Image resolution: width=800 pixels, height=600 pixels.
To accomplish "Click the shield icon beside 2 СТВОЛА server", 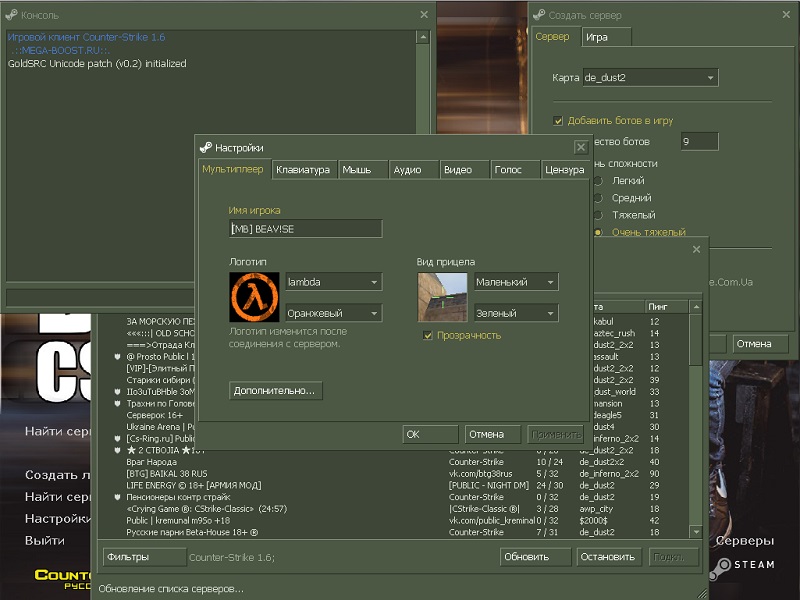I will point(117,450).
